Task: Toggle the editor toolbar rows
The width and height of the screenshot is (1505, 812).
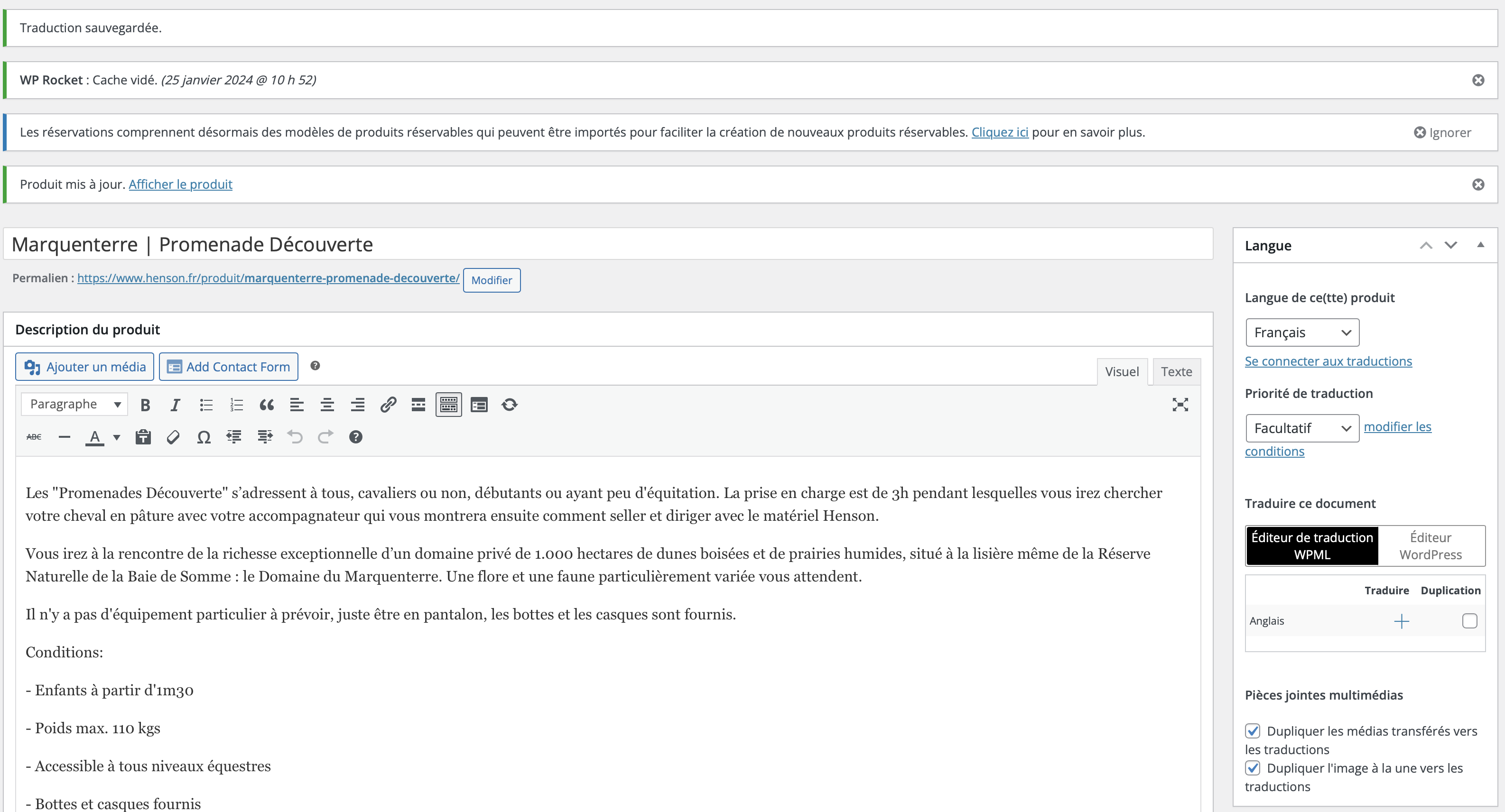Action: pos(449,405)
